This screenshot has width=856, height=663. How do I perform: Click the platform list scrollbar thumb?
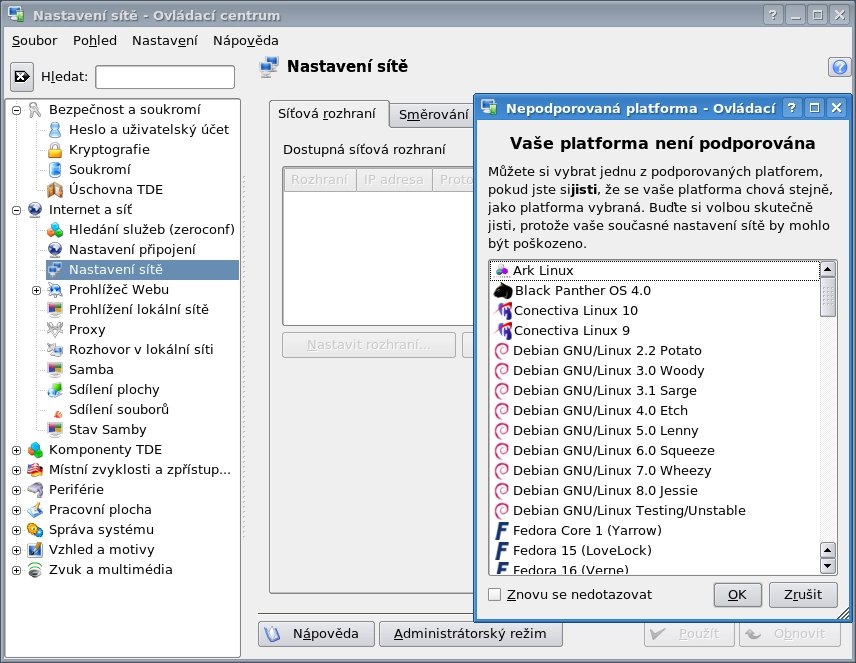coord(828,297)
